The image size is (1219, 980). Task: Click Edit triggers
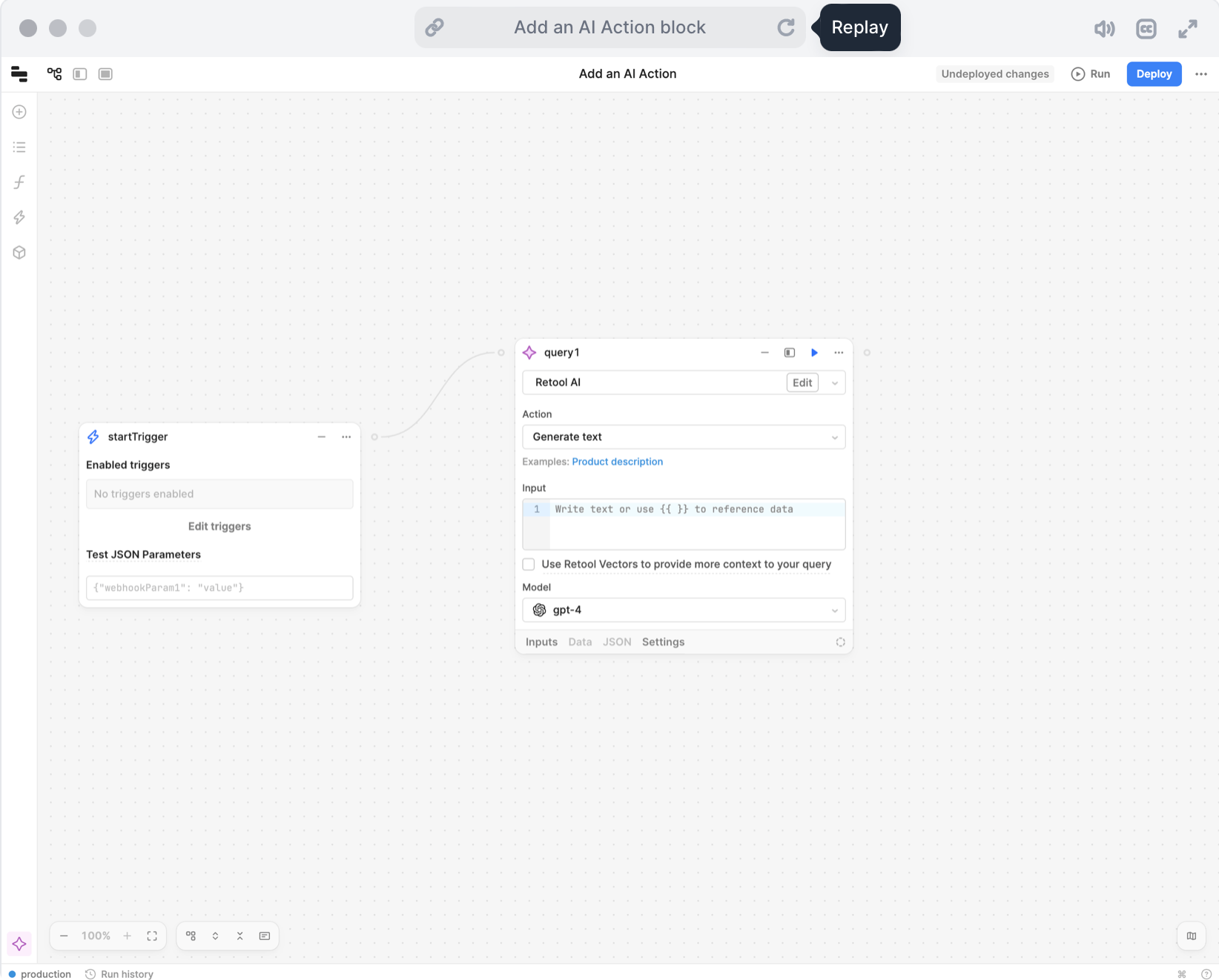point(219,526)
